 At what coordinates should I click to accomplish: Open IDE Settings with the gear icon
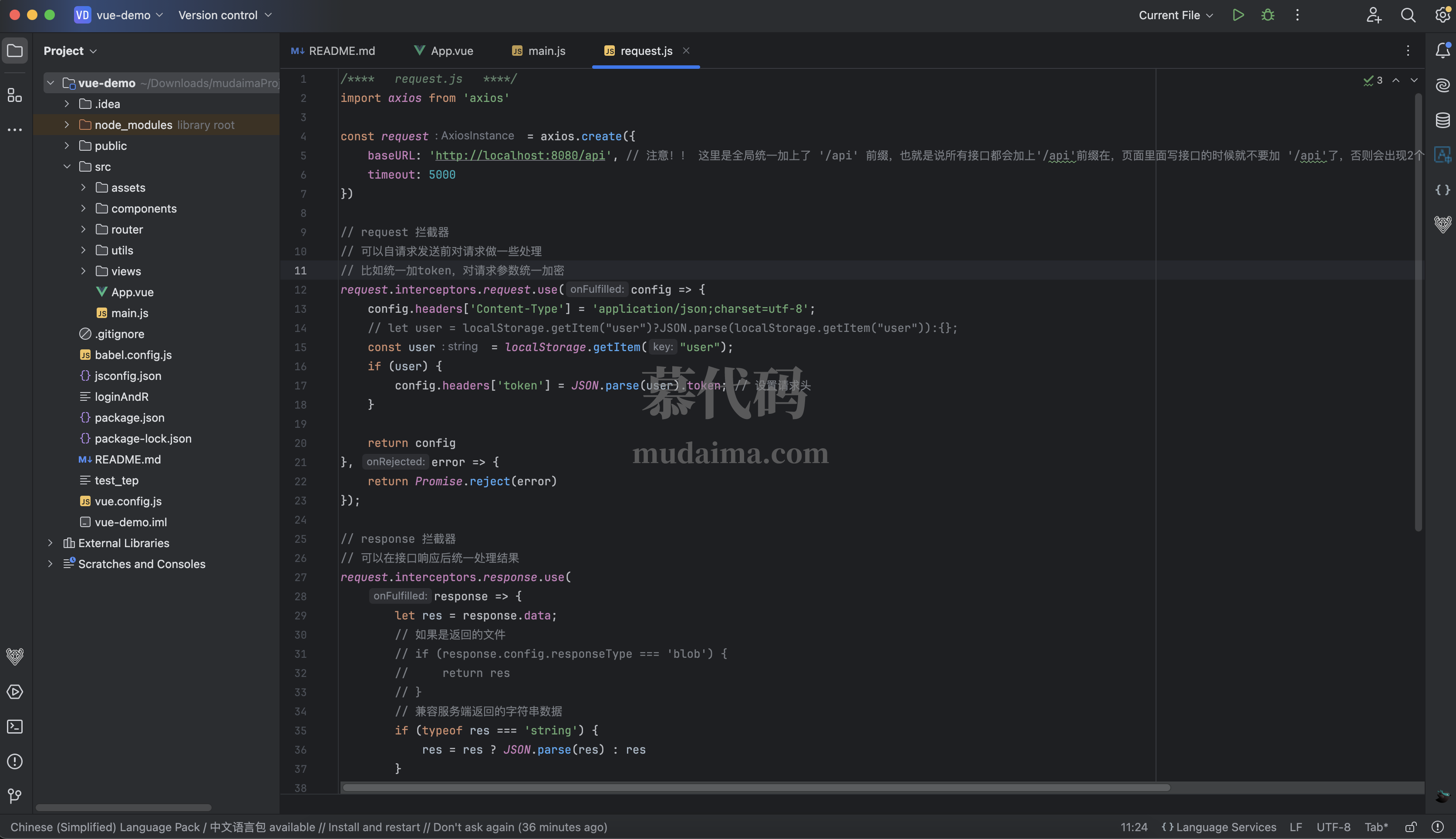click(x=1443, y=15)
